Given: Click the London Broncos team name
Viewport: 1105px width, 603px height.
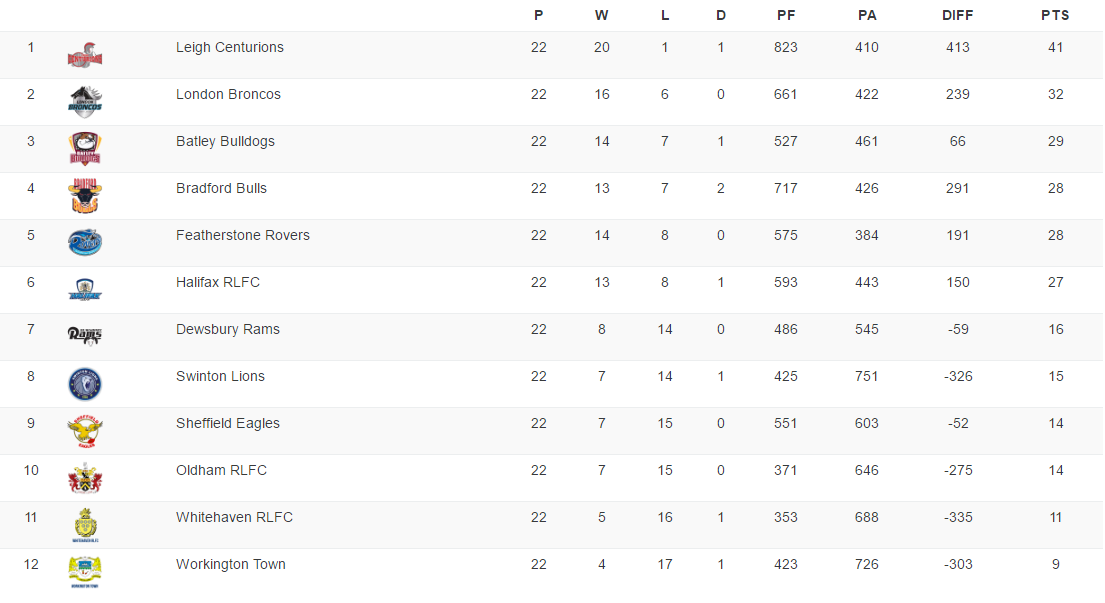Looking at the screenshot, I should click(228, 94).
